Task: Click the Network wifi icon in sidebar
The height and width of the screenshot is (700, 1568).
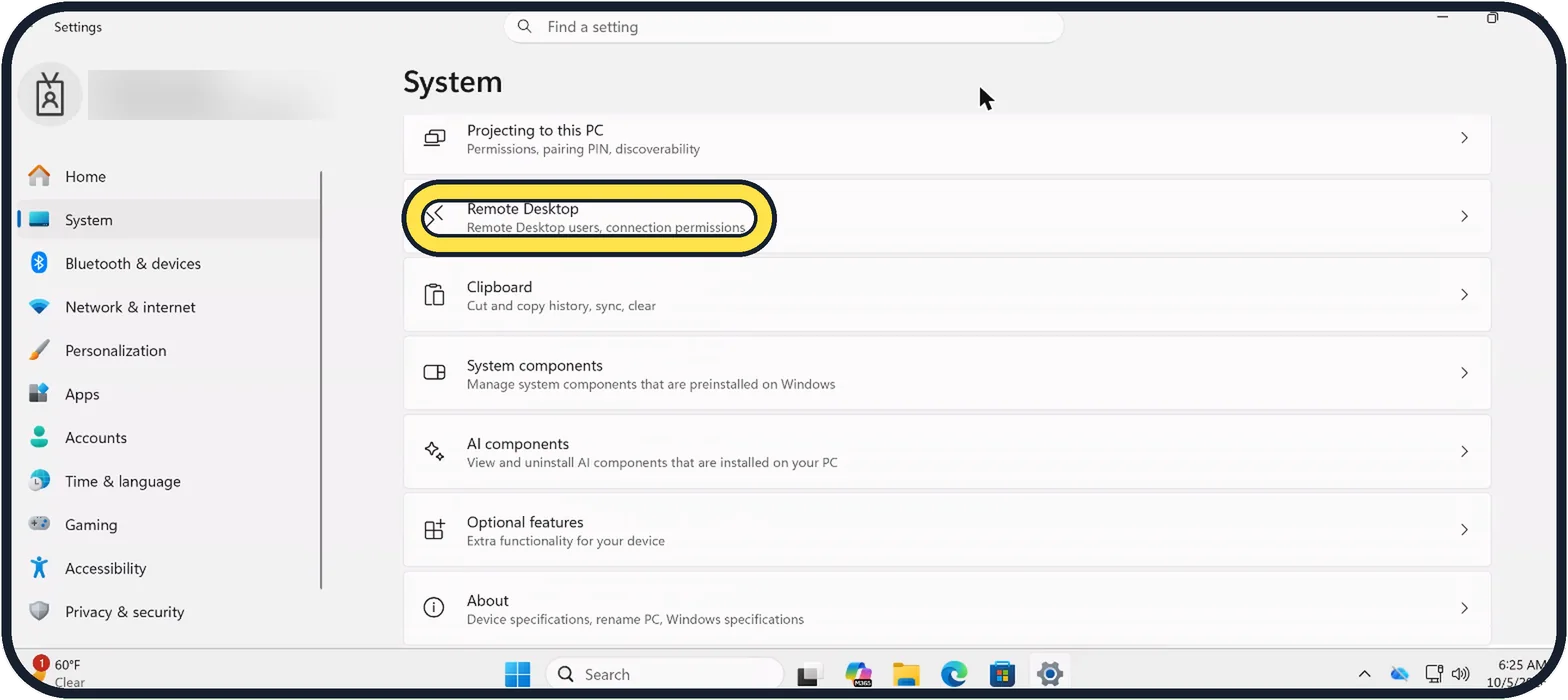Action: (x=39, y=307)
